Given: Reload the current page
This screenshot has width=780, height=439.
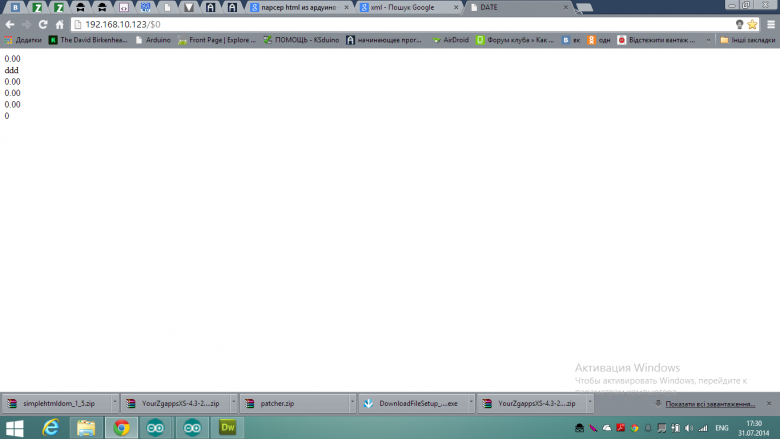Looking at the screenshot, I should [43, 24].
